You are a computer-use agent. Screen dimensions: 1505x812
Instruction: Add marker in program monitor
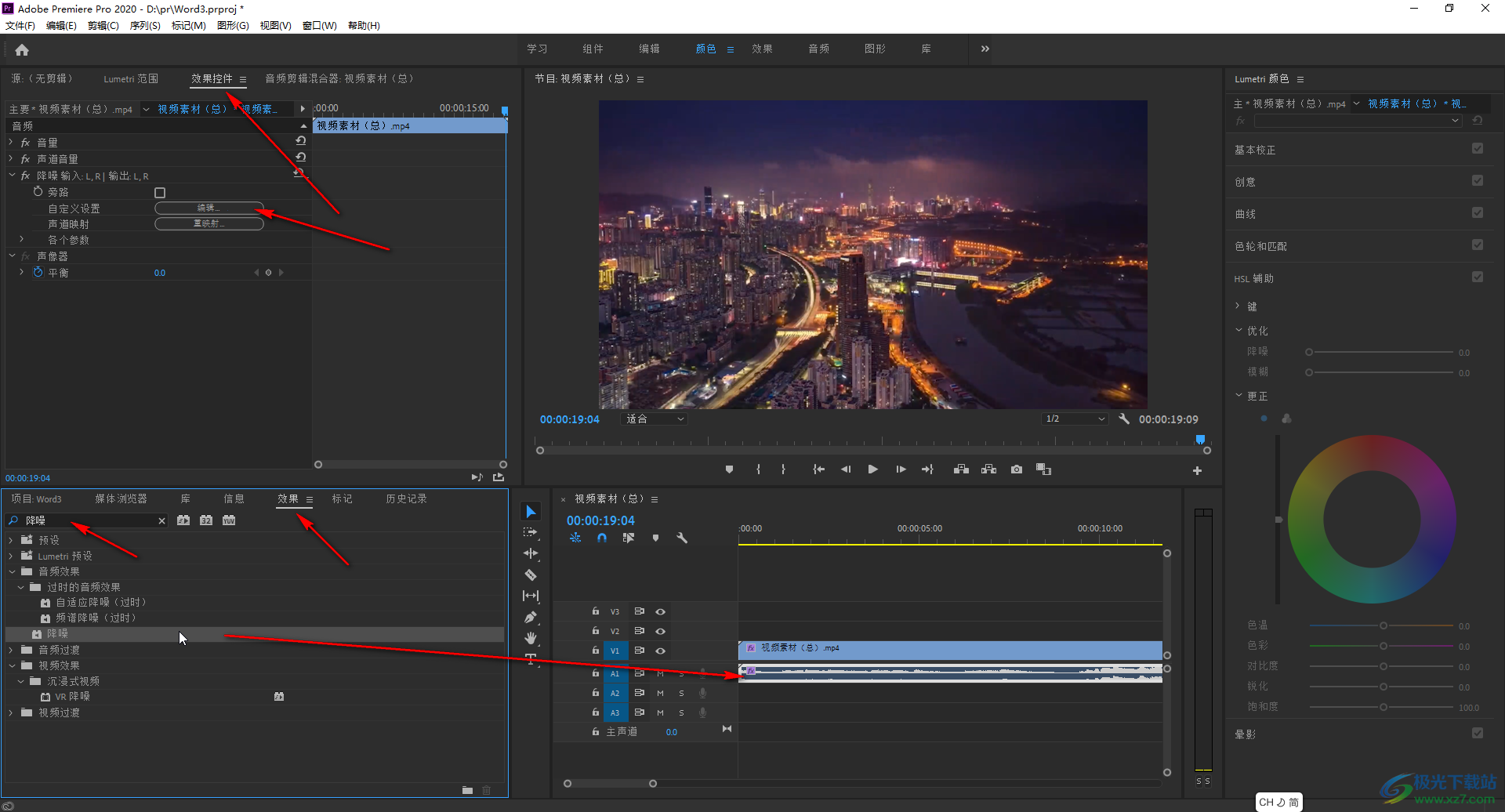tap(729, 469)
